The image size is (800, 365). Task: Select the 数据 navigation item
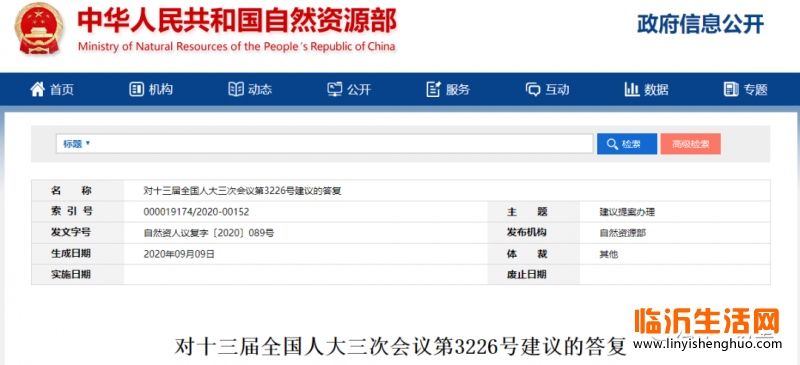[x=656, y=90]
